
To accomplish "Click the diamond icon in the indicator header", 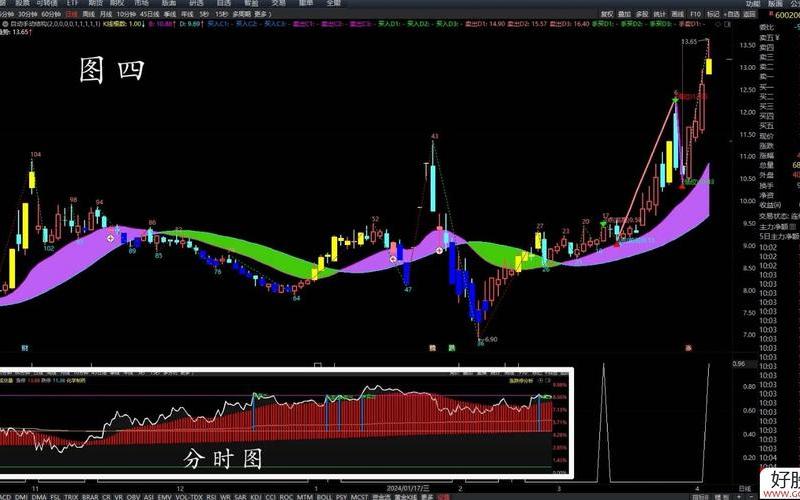I will (718, 24).
